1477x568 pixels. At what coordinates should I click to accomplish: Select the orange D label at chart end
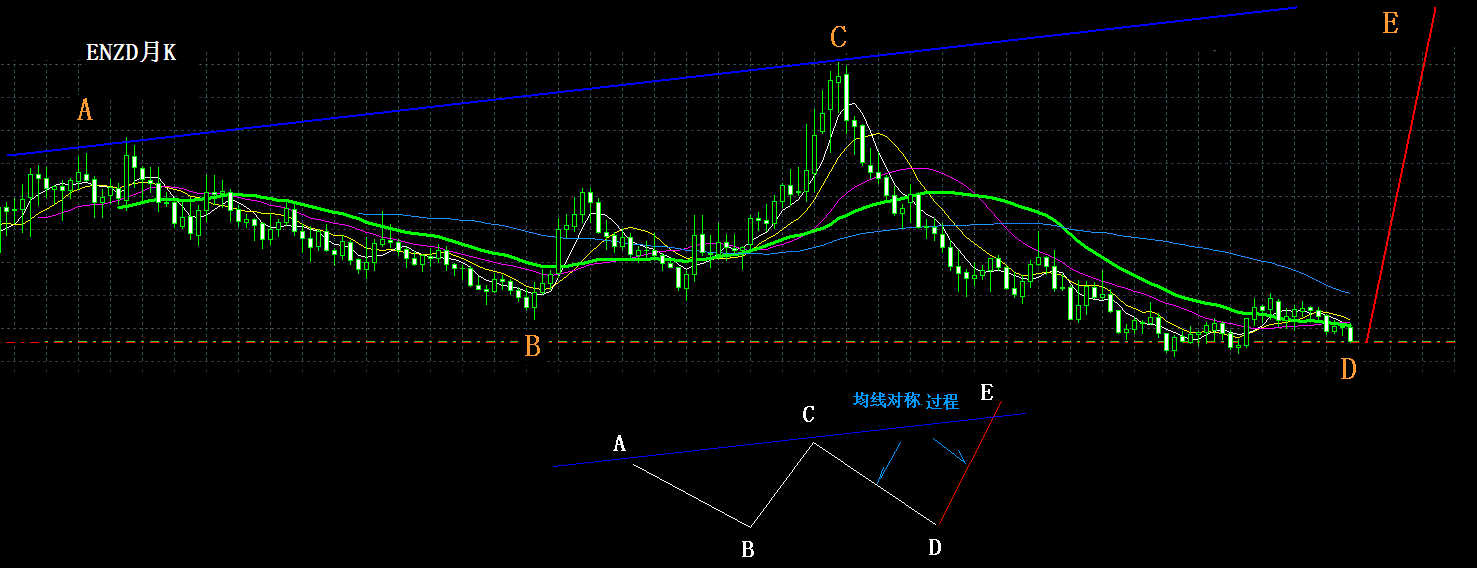[x=1349, y=370]
